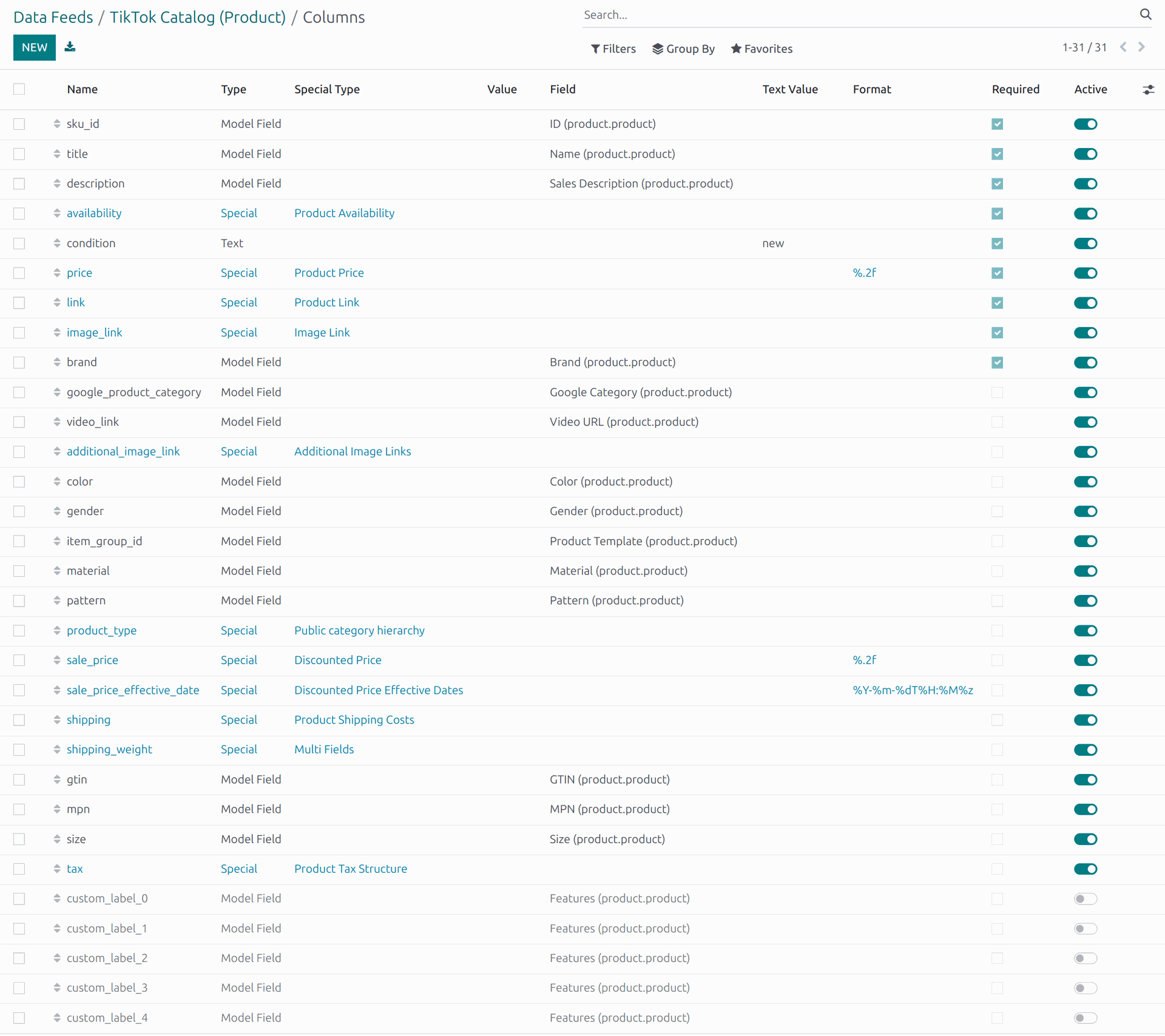Select the custom_label_2 row checkbox
This screenshot has width=1165, height=1036.
[x=19, y=958]
